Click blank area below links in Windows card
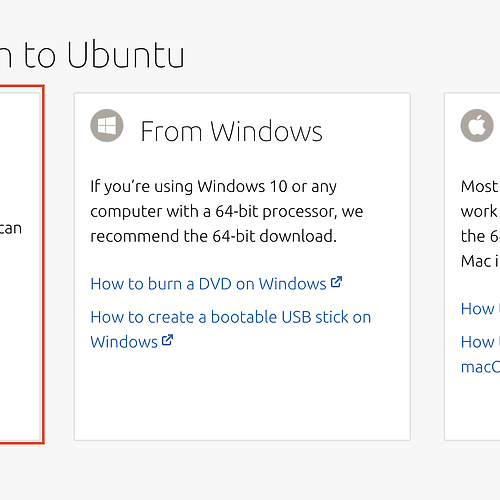Screen dimensions: 500x500 (242, 395)
